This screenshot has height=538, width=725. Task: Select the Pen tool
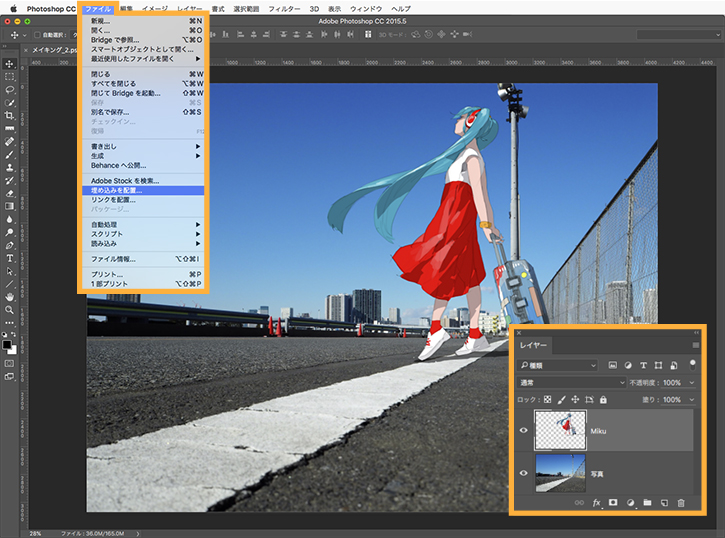[x=10, y=245]
